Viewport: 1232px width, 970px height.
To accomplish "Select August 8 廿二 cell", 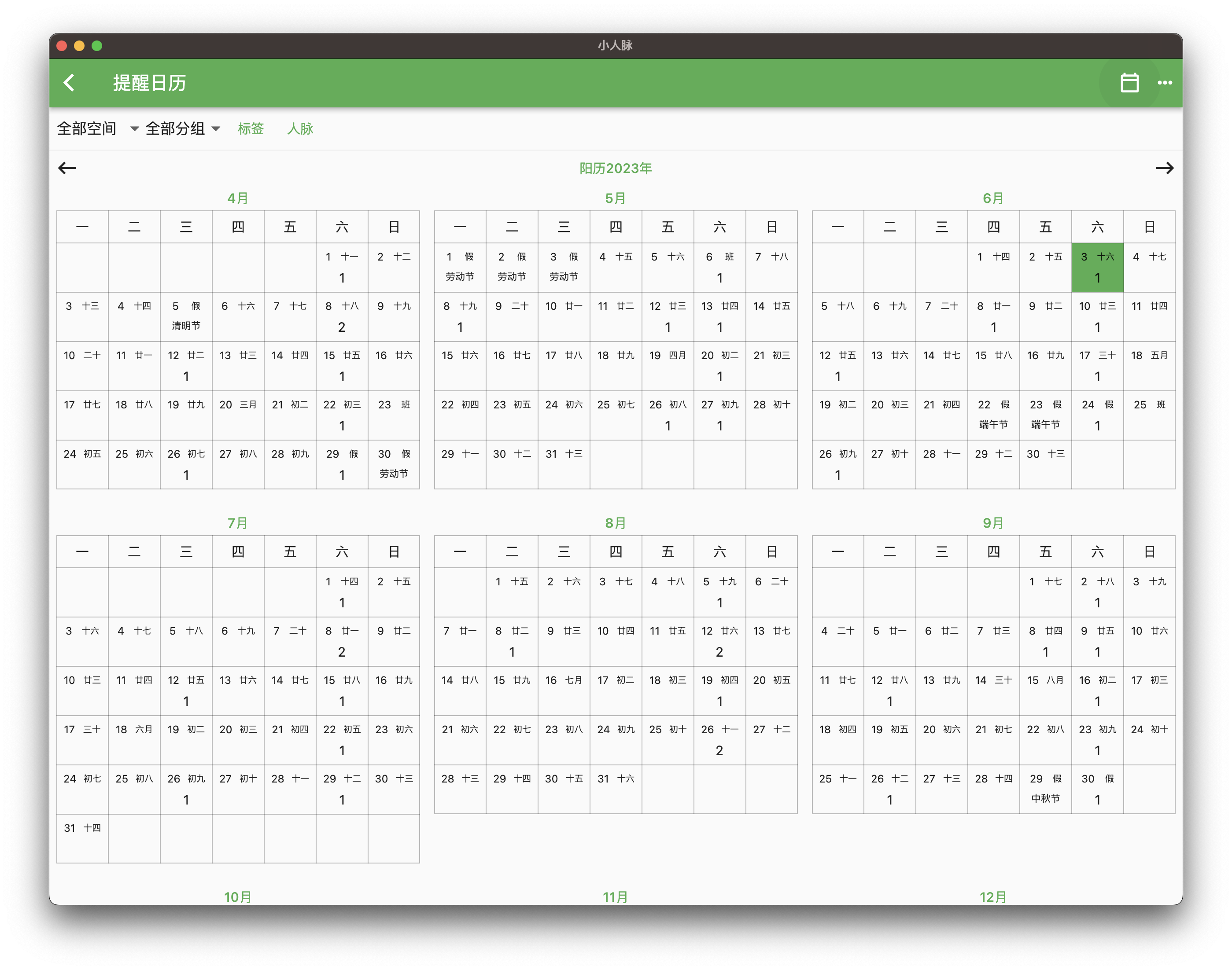I will (512, 642).
